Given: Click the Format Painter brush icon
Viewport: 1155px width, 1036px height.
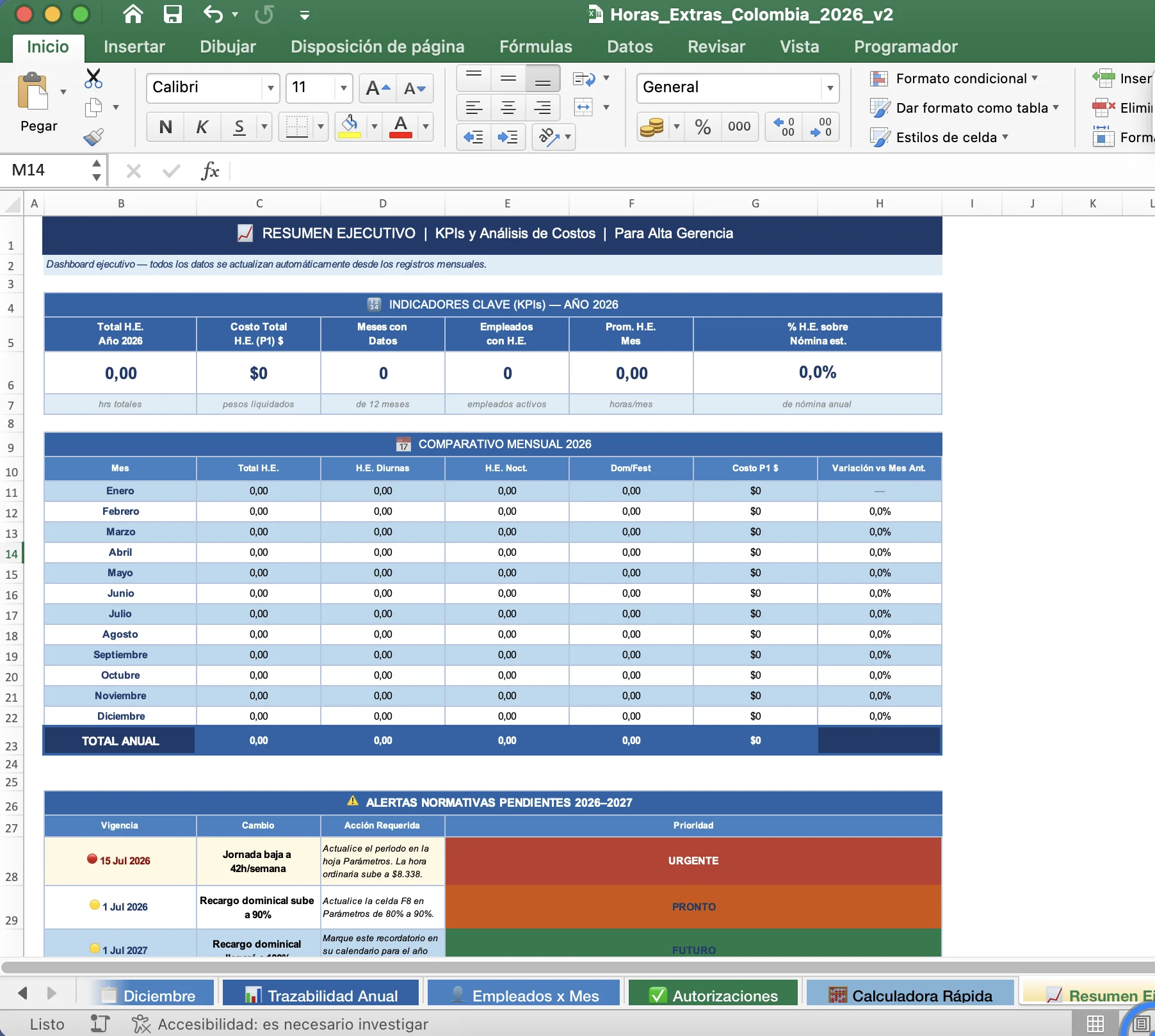Looking at the screenshot, I should (x=93, y=137).
